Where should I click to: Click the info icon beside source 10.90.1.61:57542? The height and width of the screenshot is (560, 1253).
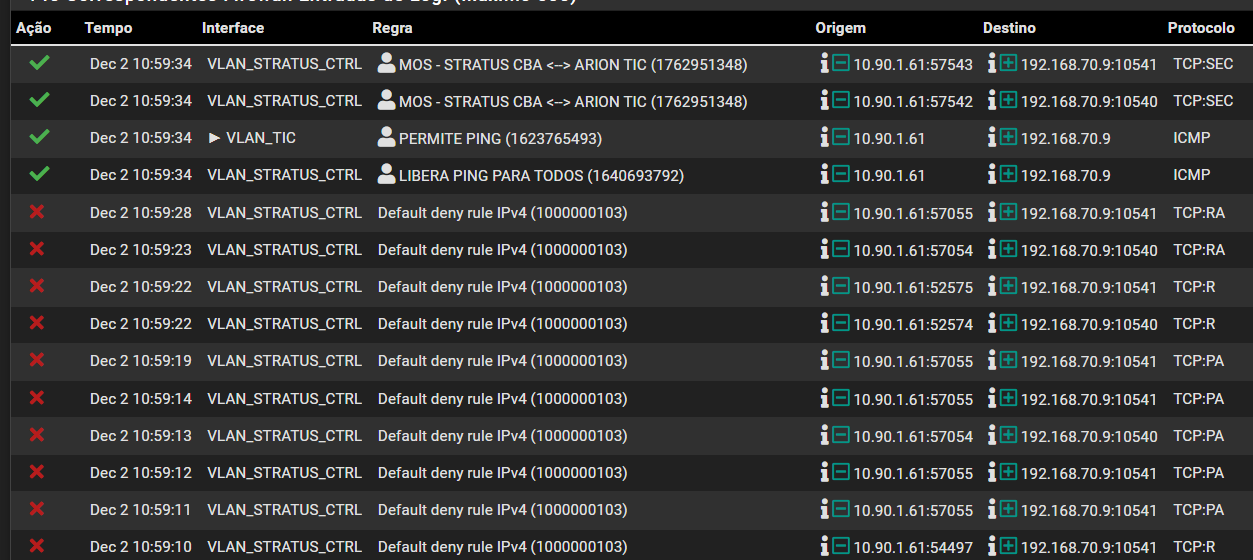(824, 101)
